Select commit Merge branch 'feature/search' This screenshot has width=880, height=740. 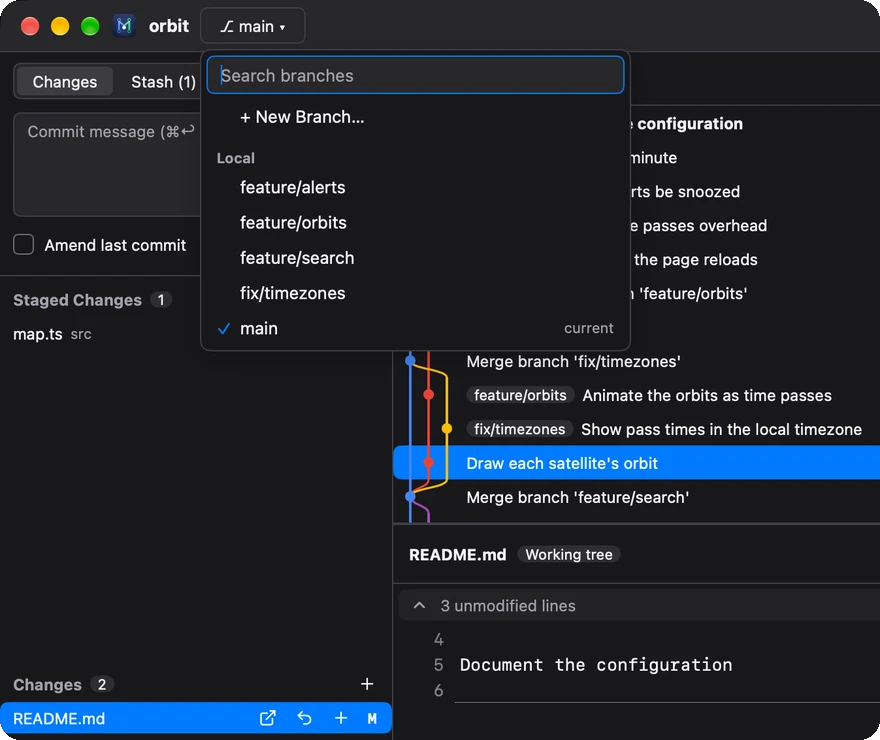(x=636, y=497)
